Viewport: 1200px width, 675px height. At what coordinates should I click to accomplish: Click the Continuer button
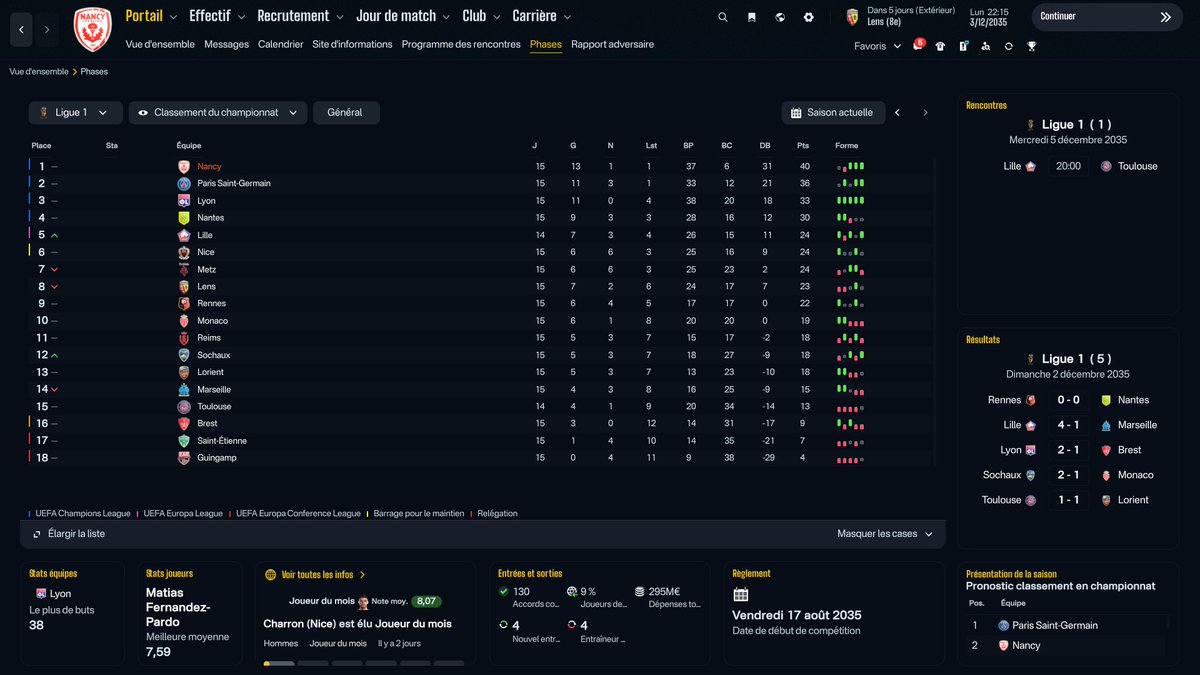click(1106, 17)
